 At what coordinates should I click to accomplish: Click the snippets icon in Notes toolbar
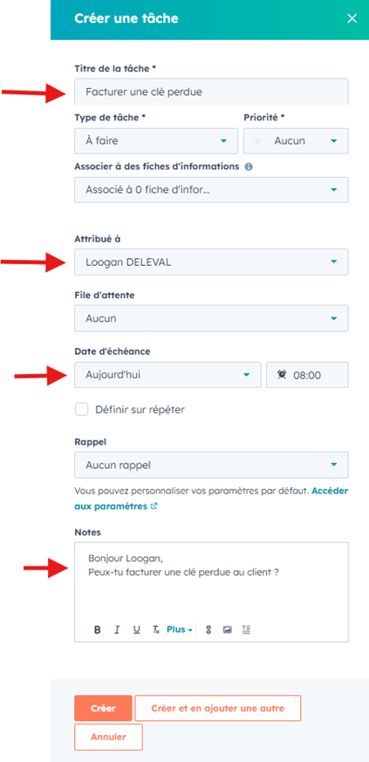click(x=246, y=630)
